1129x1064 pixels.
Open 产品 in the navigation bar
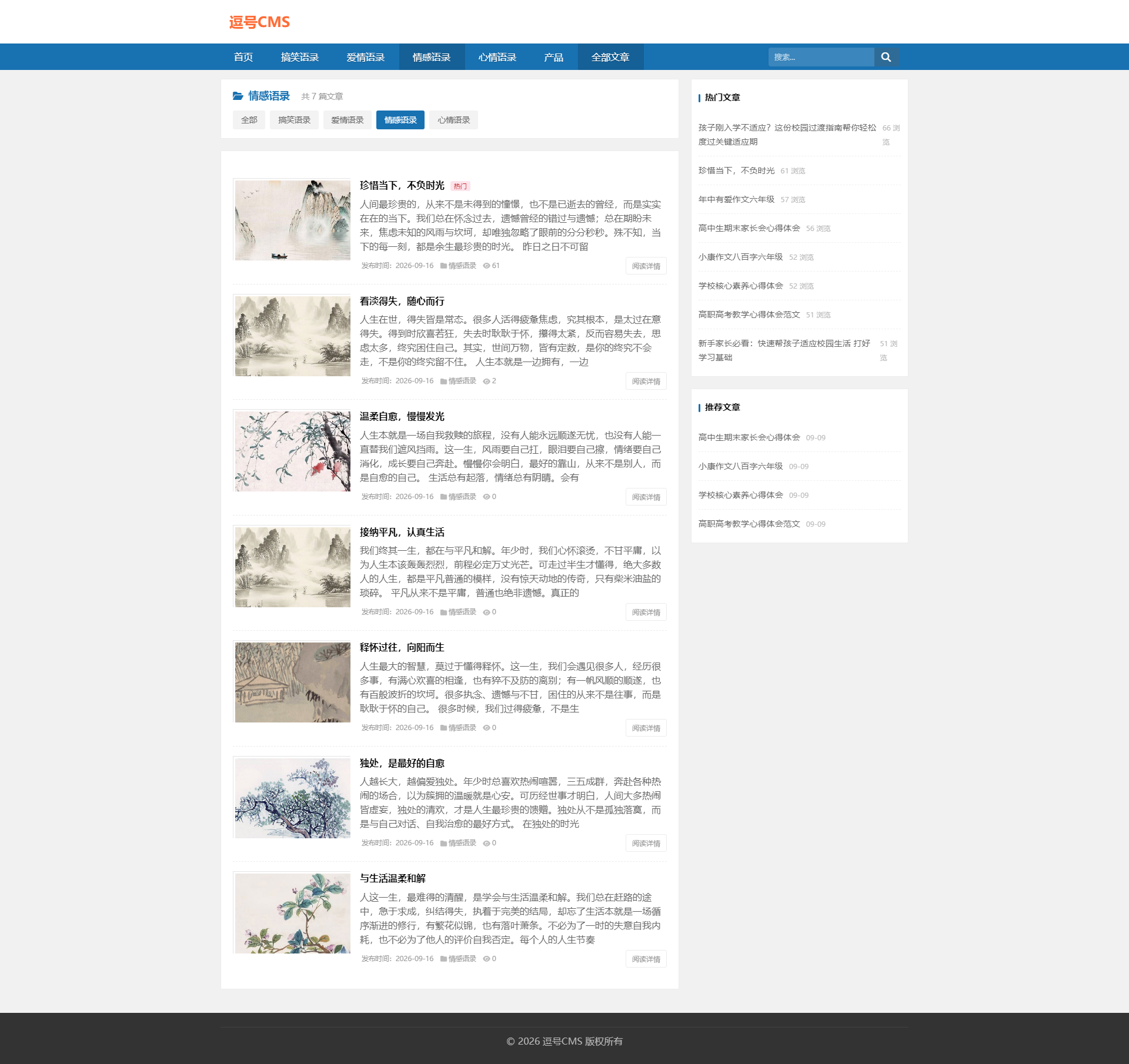553,57
